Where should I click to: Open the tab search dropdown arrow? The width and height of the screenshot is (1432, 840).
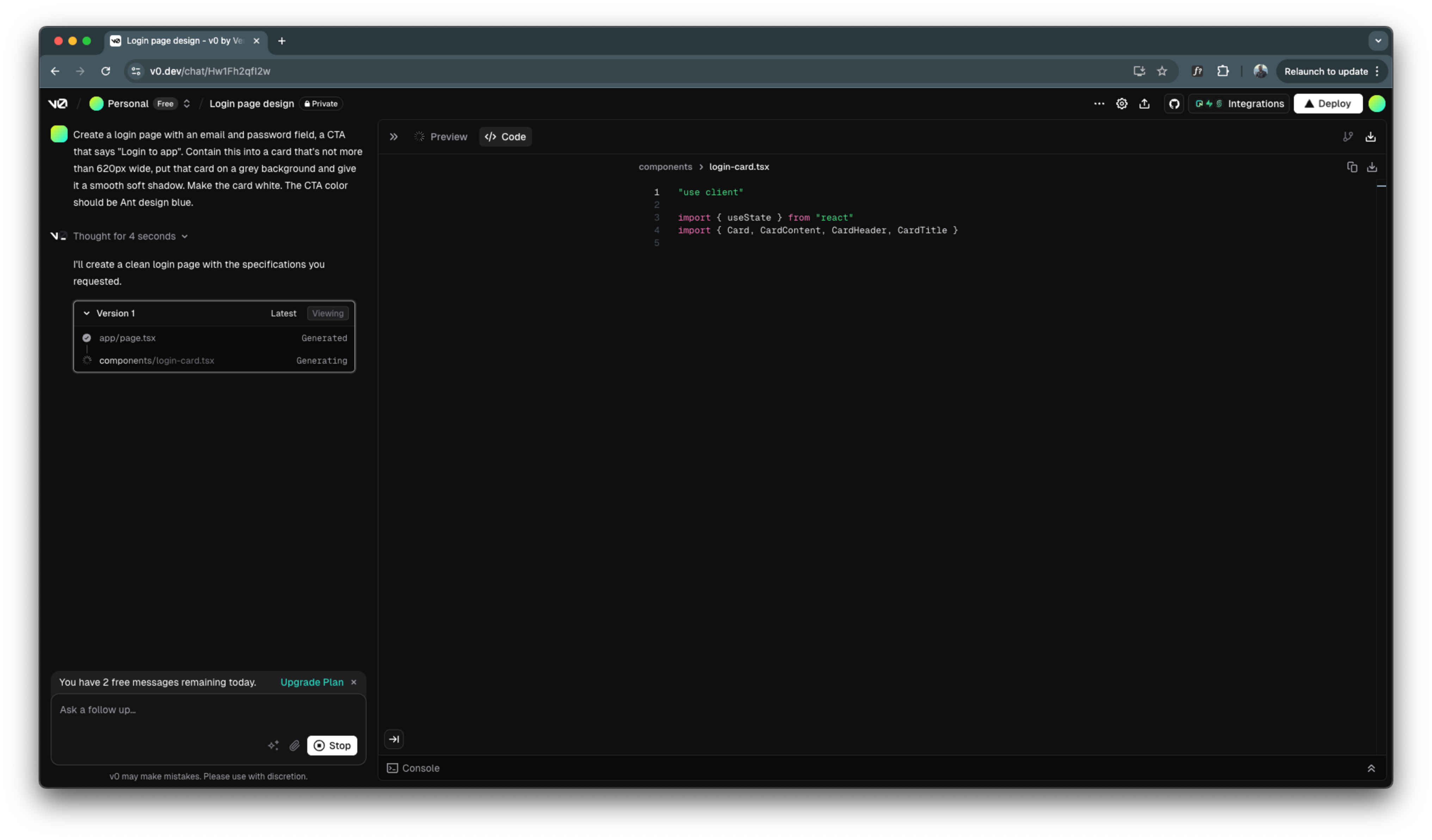click(x=1377, y=41)
